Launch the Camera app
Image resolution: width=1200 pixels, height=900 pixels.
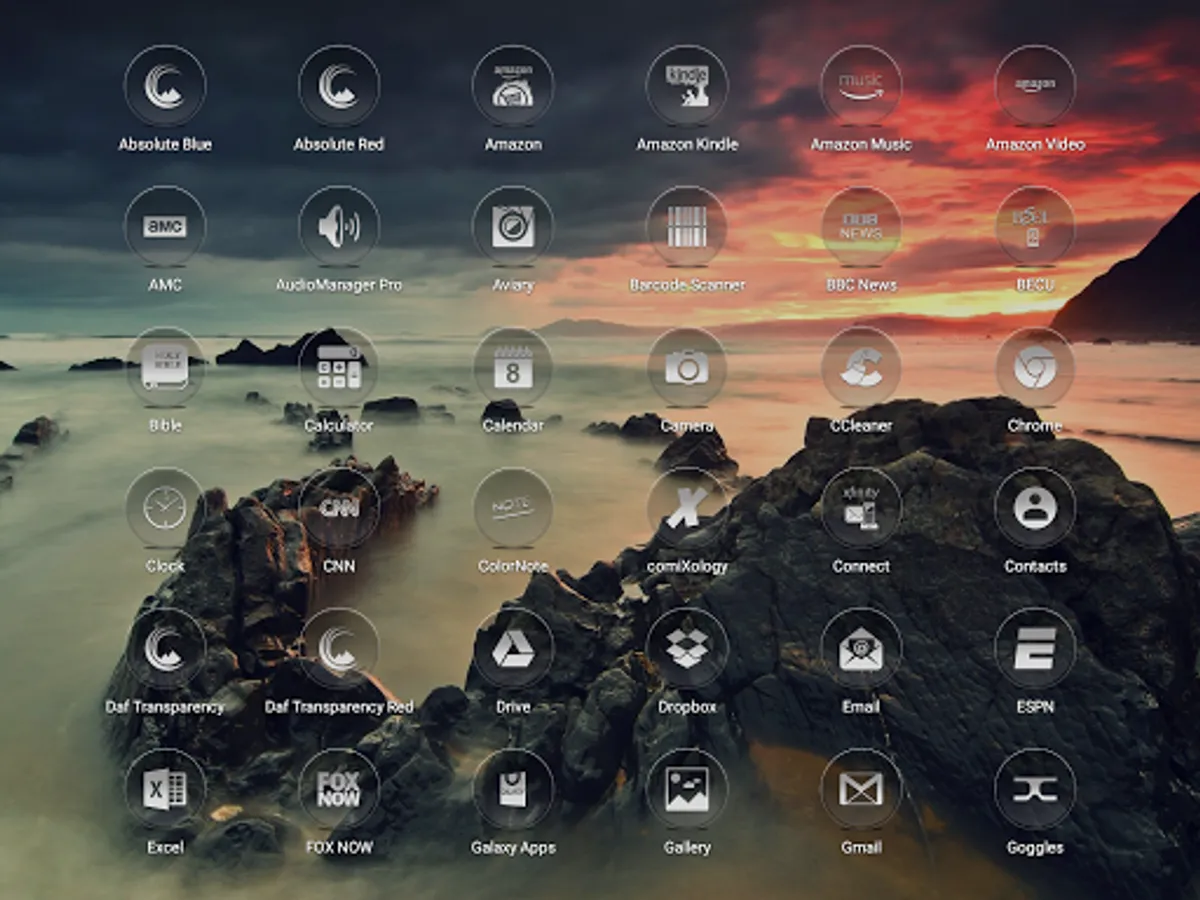click(x=687, y=368)
